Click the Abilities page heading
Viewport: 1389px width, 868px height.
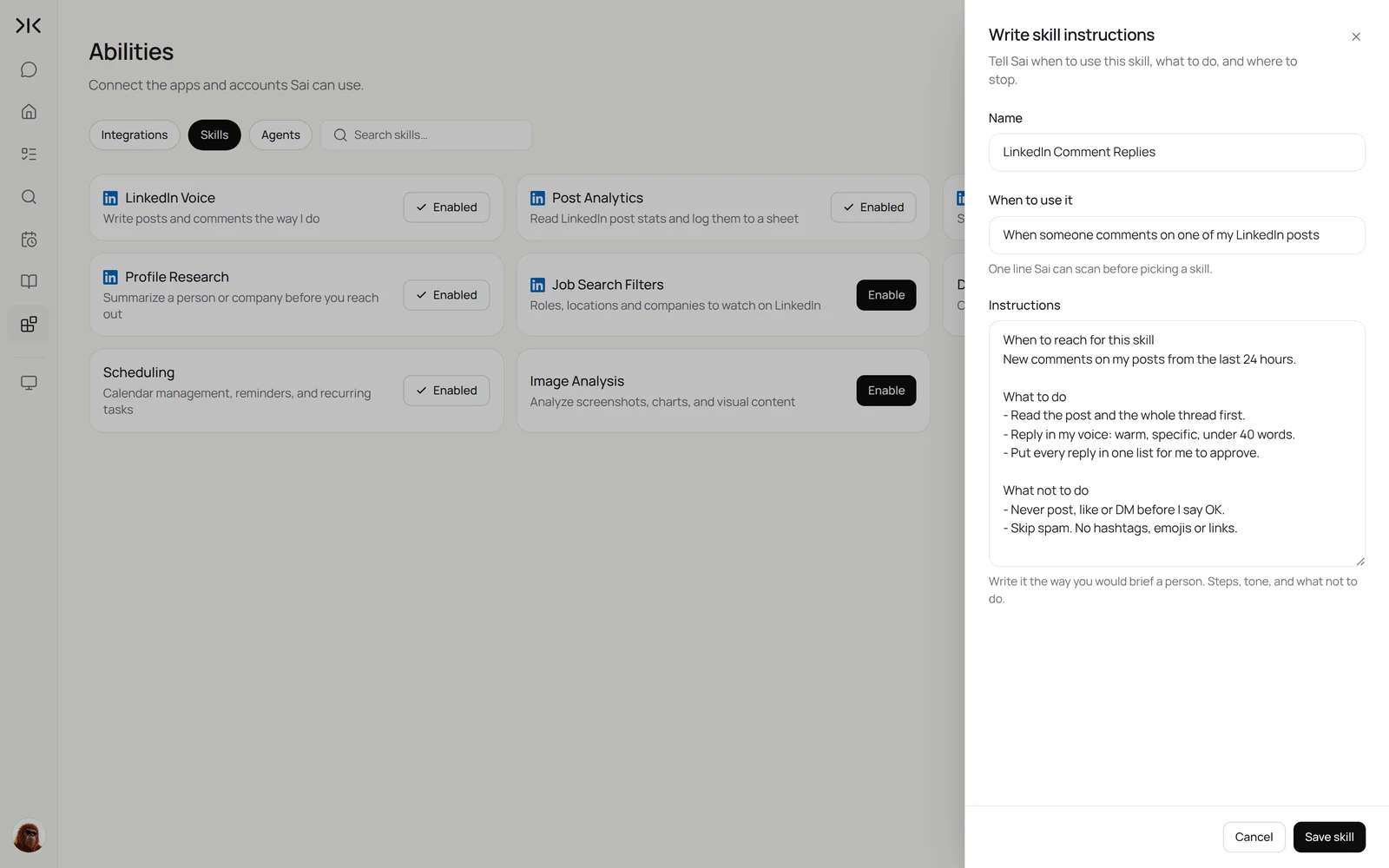point(131,52)
